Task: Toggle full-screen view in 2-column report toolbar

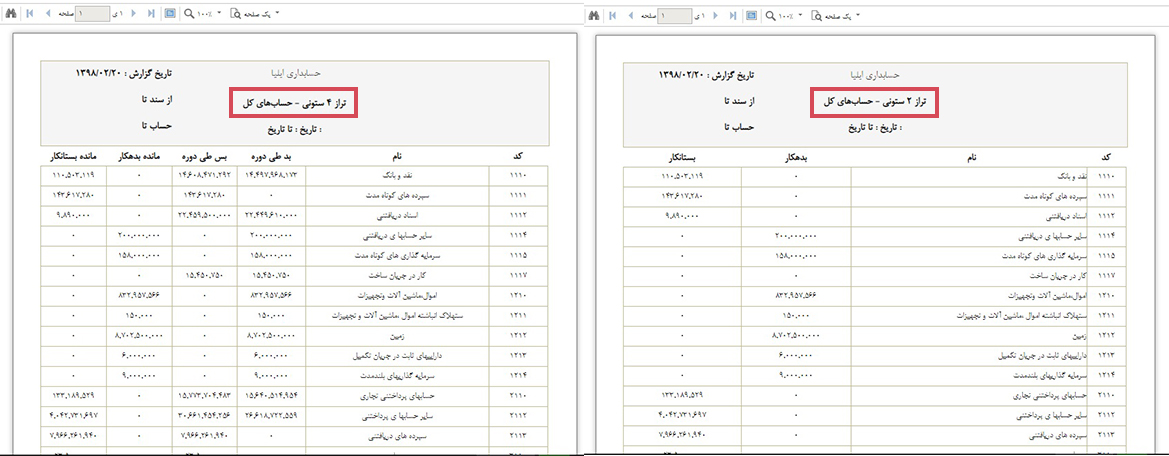Action: [752, 14]
